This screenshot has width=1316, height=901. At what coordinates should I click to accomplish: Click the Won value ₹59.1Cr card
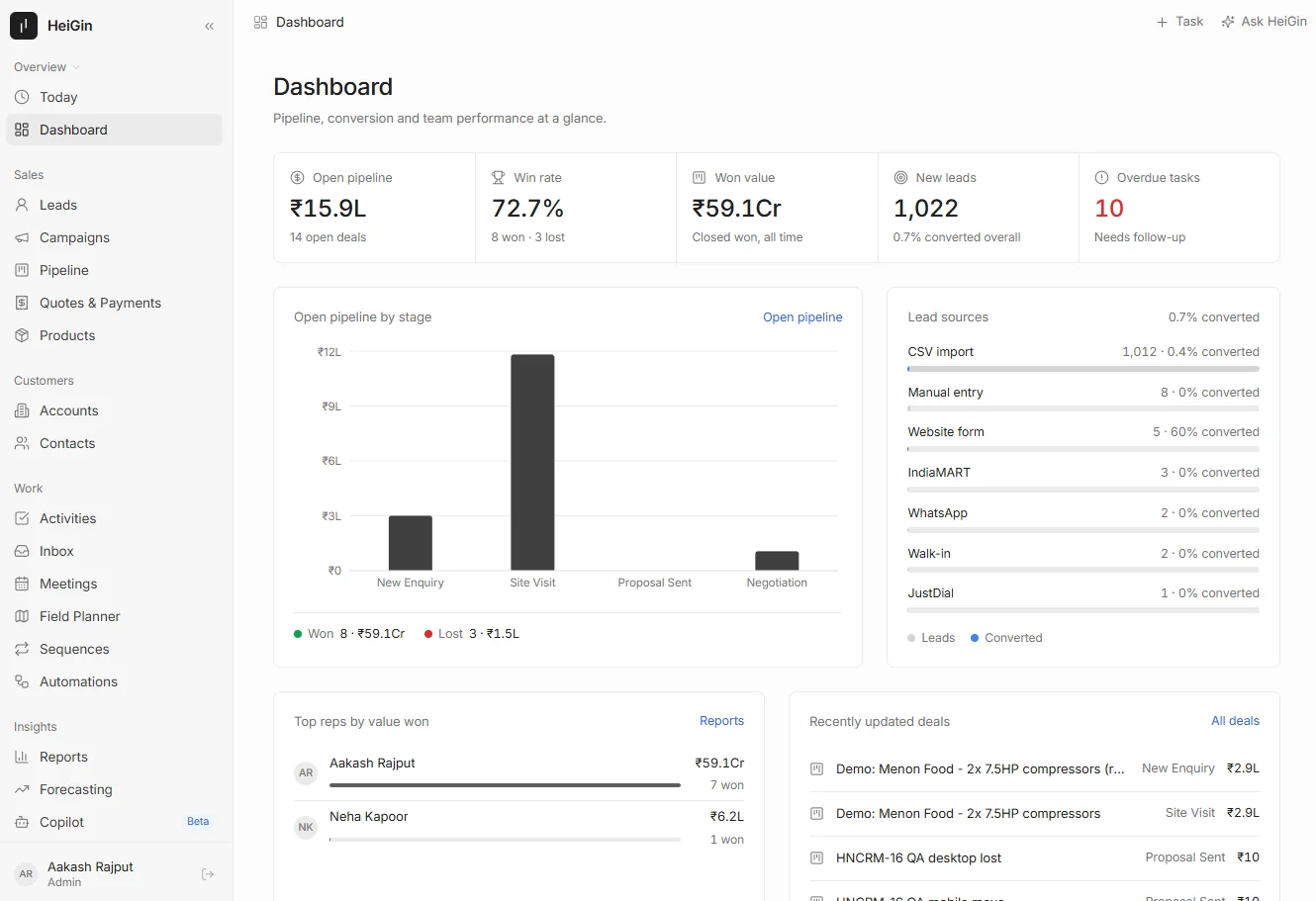[x=777, y=208]
